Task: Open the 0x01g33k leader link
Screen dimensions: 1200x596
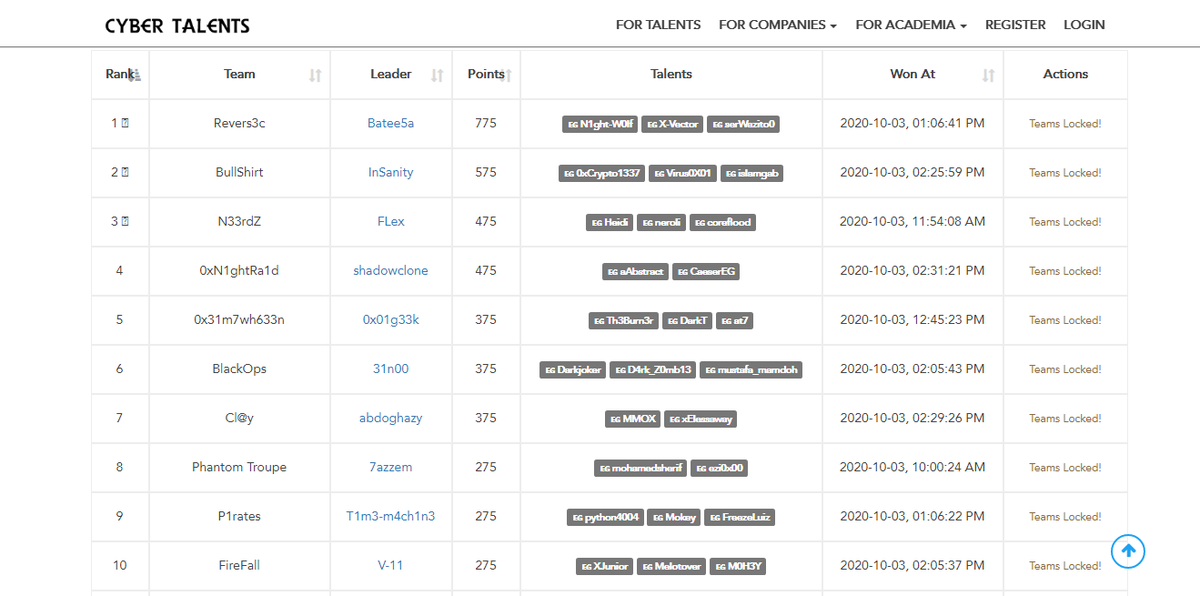Action: pos(390,319)
